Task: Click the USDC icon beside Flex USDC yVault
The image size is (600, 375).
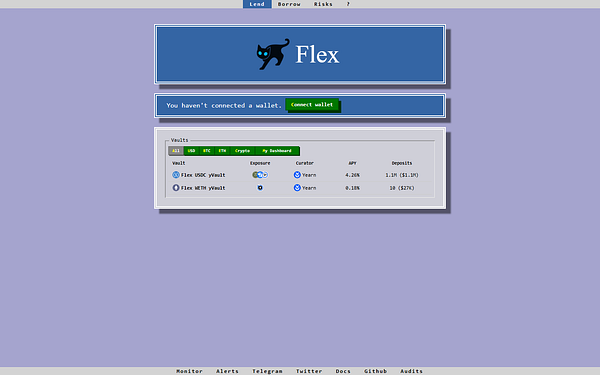Action: tap(176, 175)
